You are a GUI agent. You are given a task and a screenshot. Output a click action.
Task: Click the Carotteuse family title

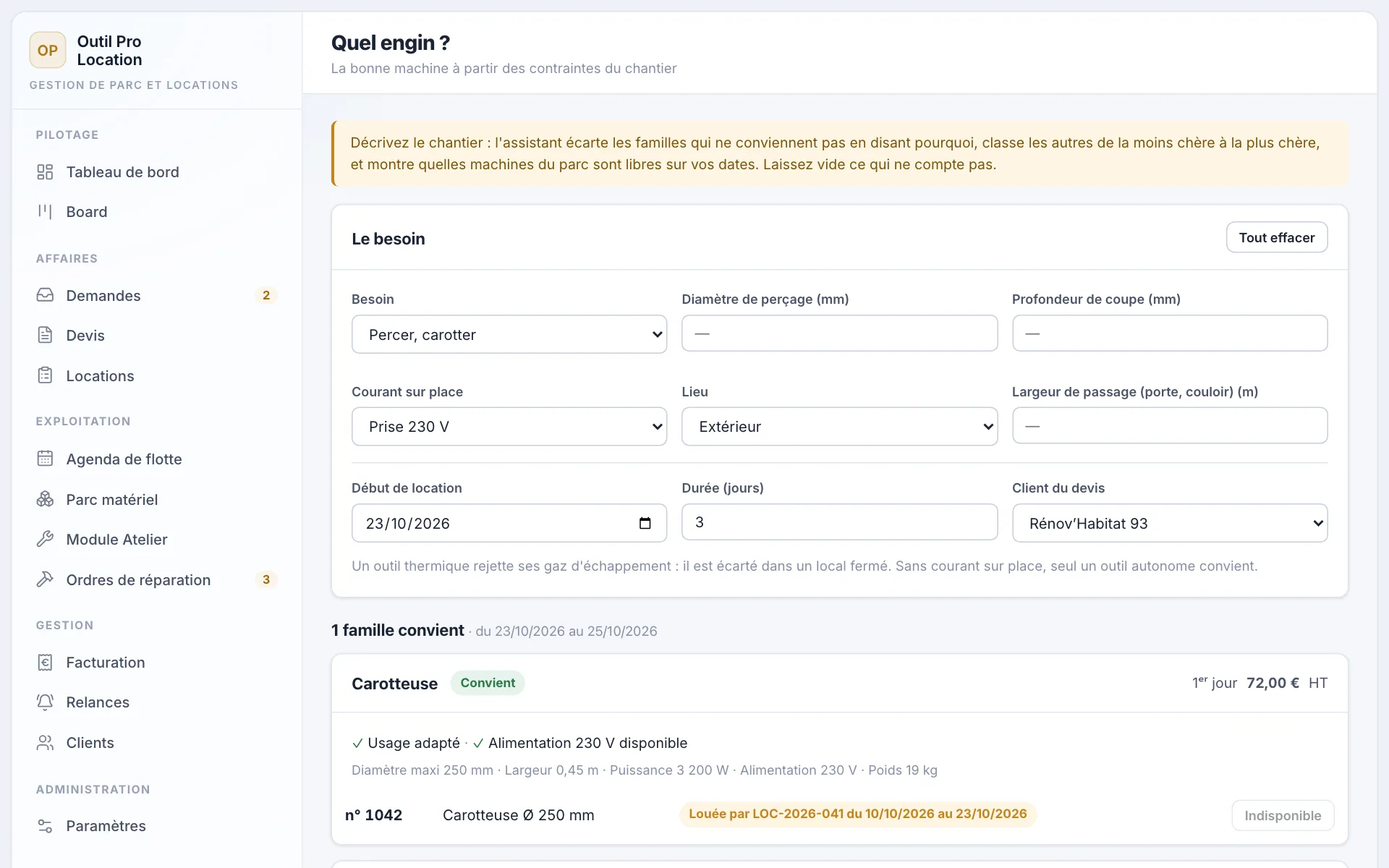coord(394,684)
